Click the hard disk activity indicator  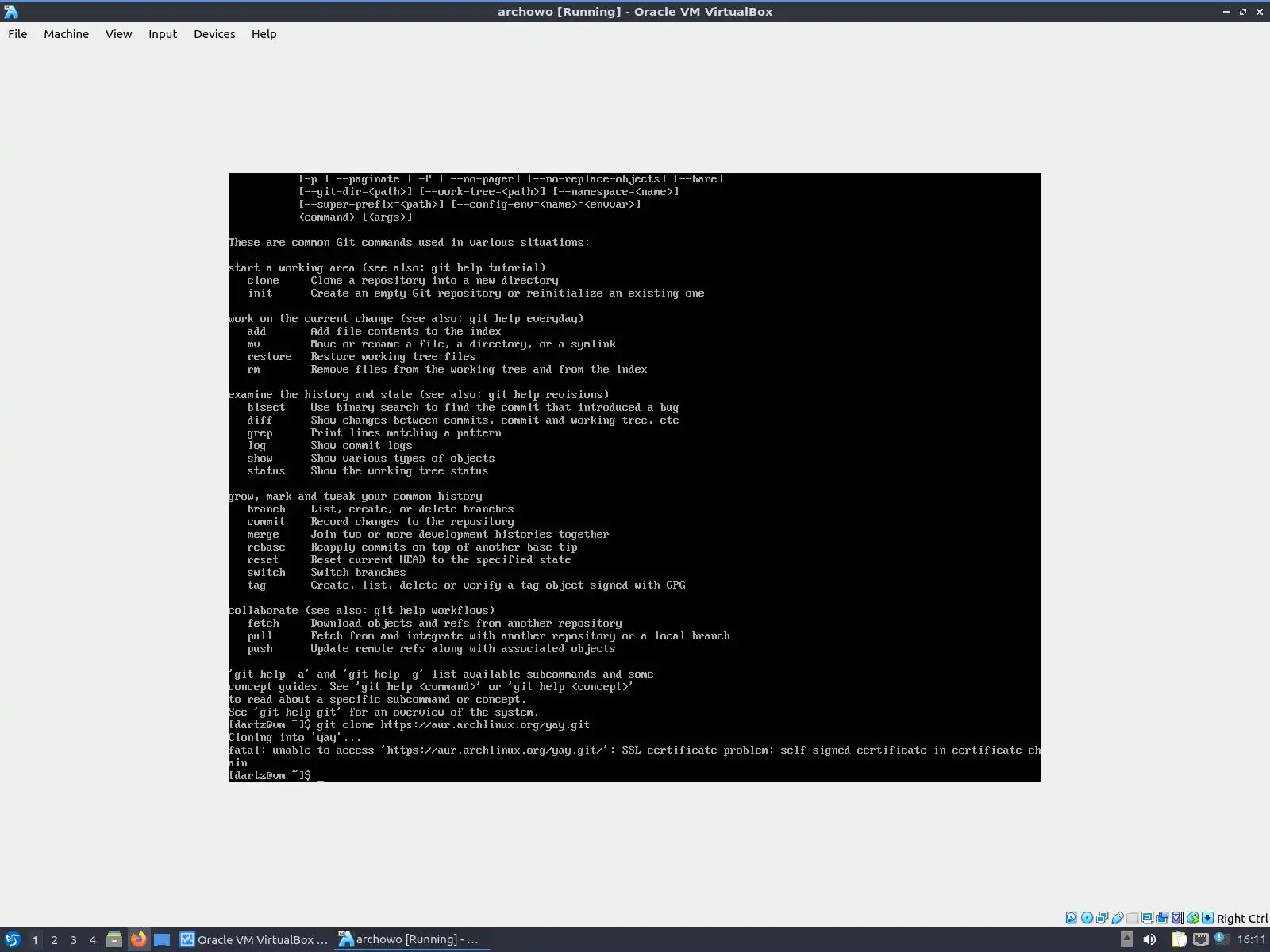click(x=1071, y=918)
